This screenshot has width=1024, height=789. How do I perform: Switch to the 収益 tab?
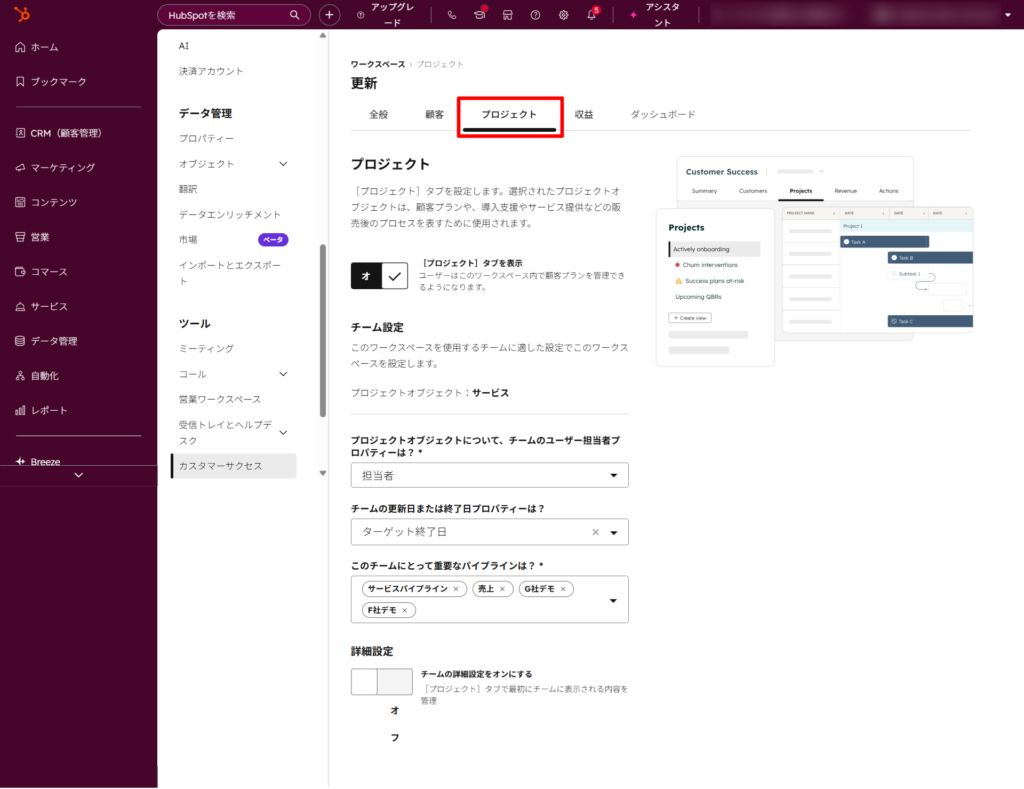[x=584, y=114]
